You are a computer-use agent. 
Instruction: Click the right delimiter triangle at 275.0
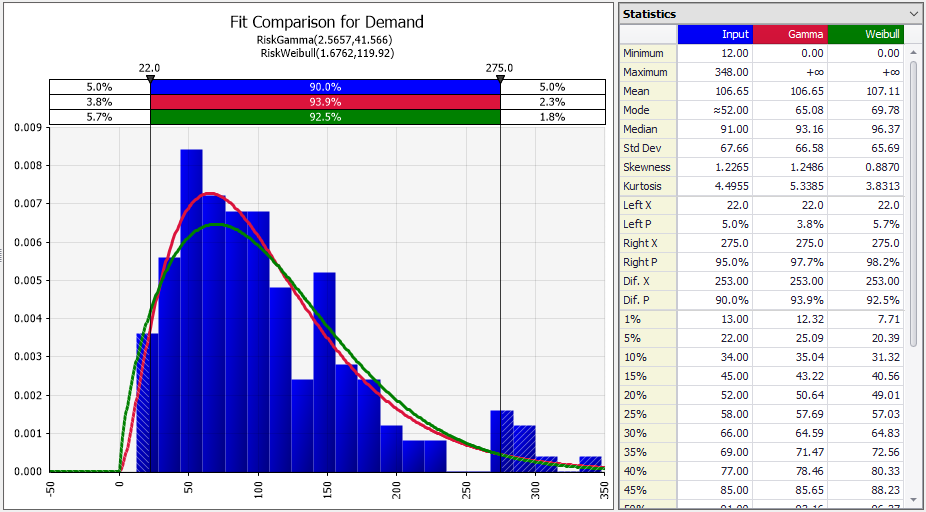click(500, 77)
